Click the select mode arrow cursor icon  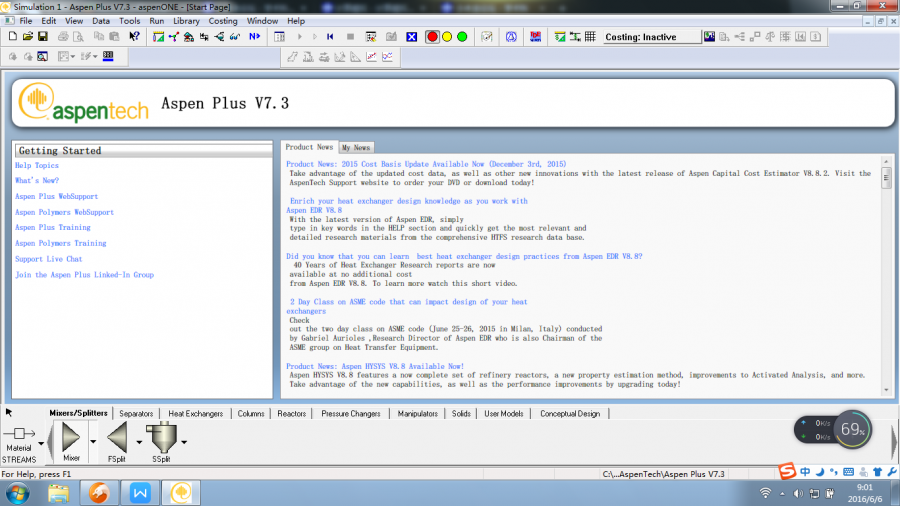(9, 412)
